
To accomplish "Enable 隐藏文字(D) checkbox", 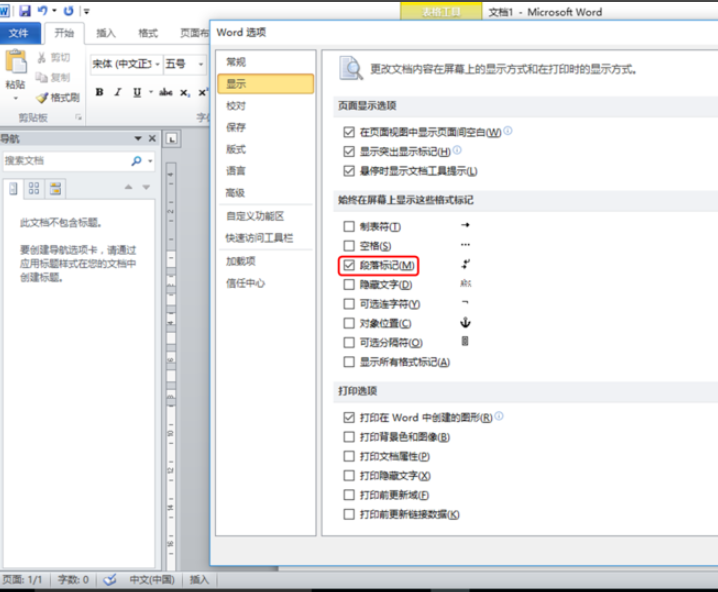I will [349, 285].
